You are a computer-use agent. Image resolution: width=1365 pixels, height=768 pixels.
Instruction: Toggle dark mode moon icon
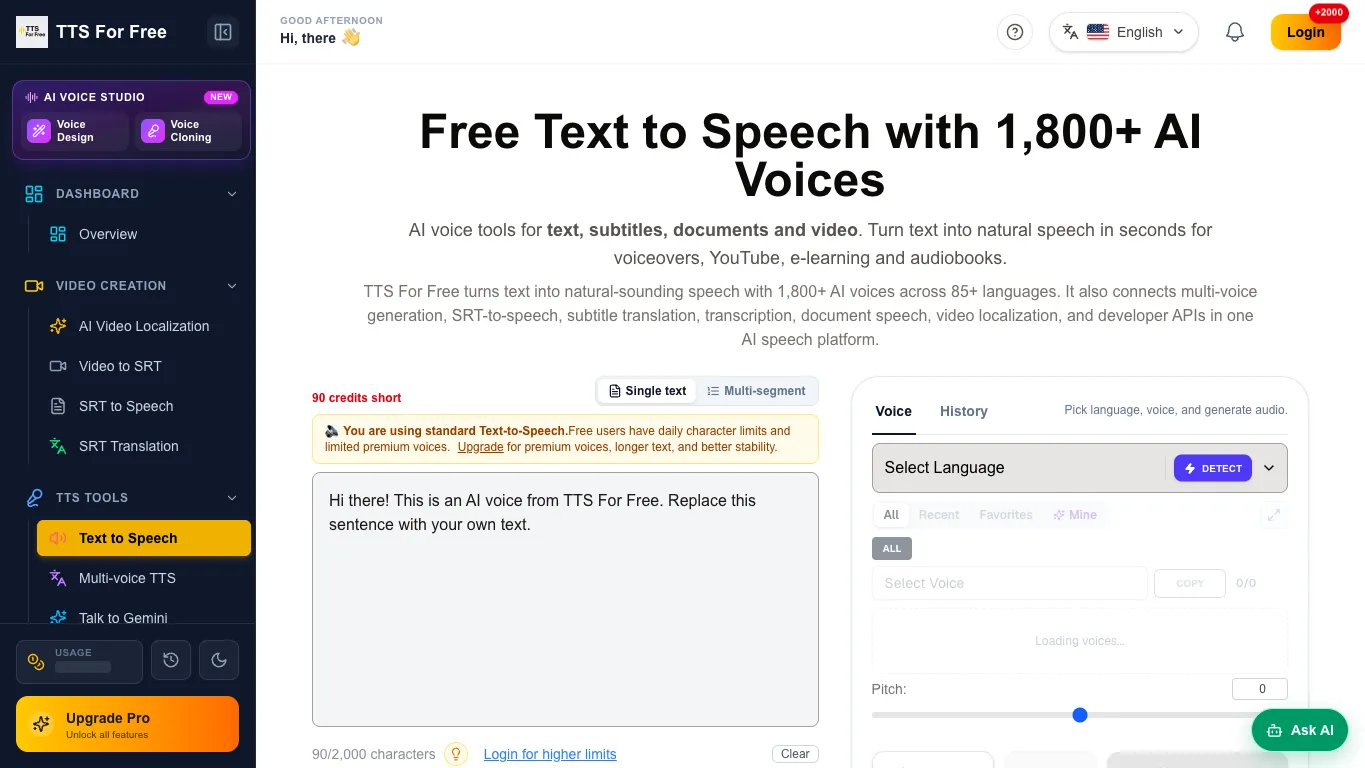(x=219, y=660)
